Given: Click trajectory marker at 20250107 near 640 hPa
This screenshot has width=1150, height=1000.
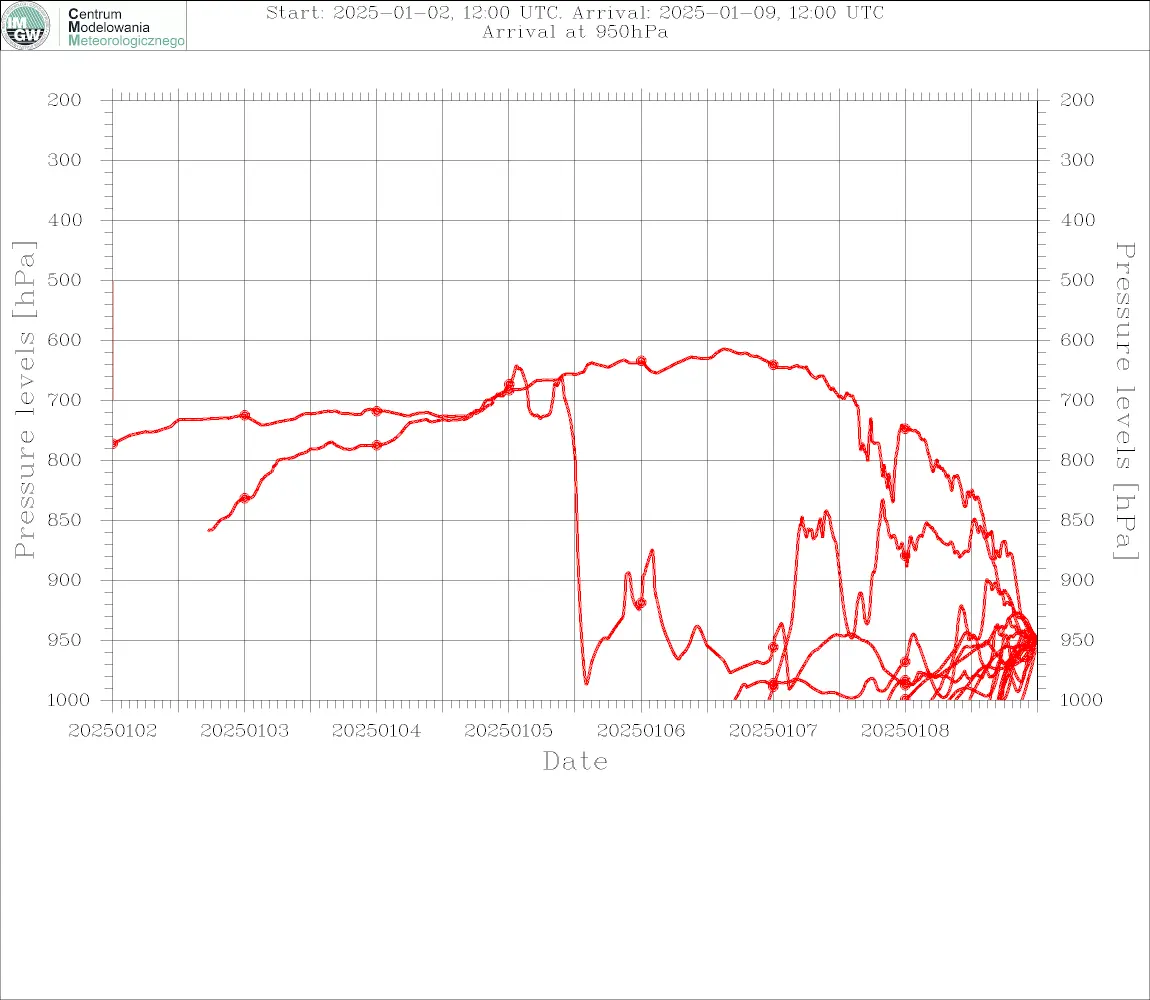Looking at the screenshot, I should tap(773, 365).
